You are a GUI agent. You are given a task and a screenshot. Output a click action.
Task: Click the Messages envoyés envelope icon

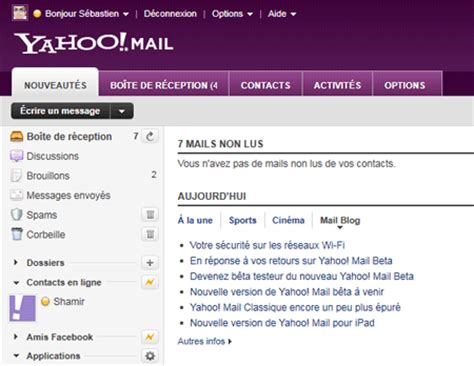[16, 195]
